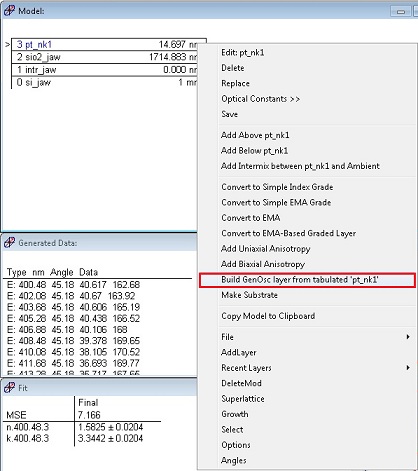Click the Model window title icon

pos(9,10)
